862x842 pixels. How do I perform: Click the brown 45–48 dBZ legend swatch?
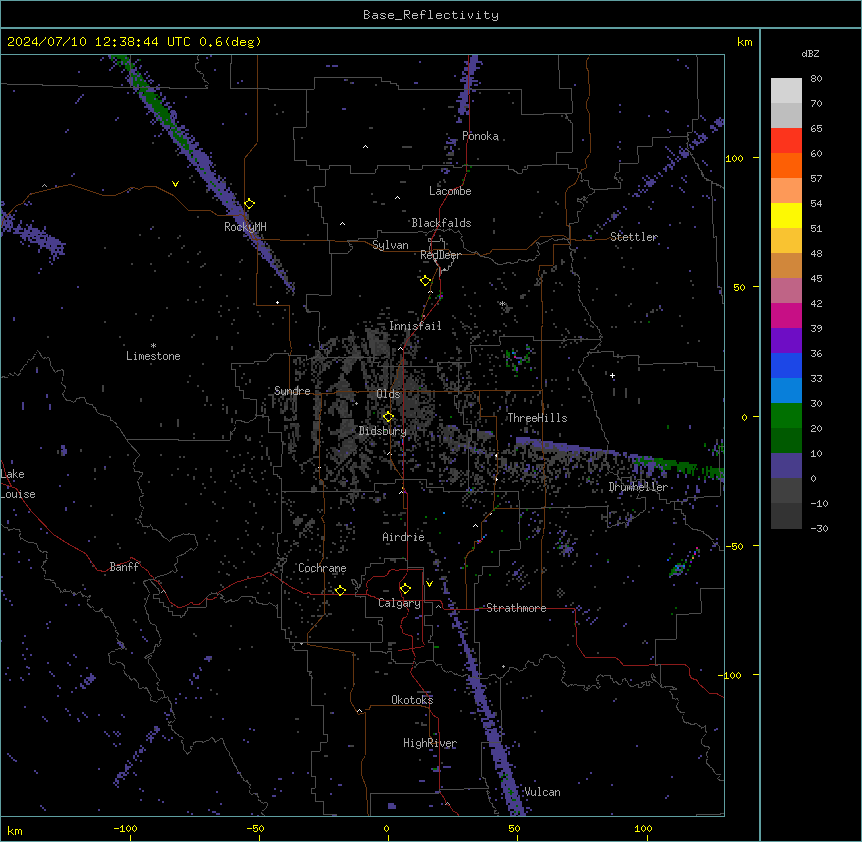coord(786,265)
